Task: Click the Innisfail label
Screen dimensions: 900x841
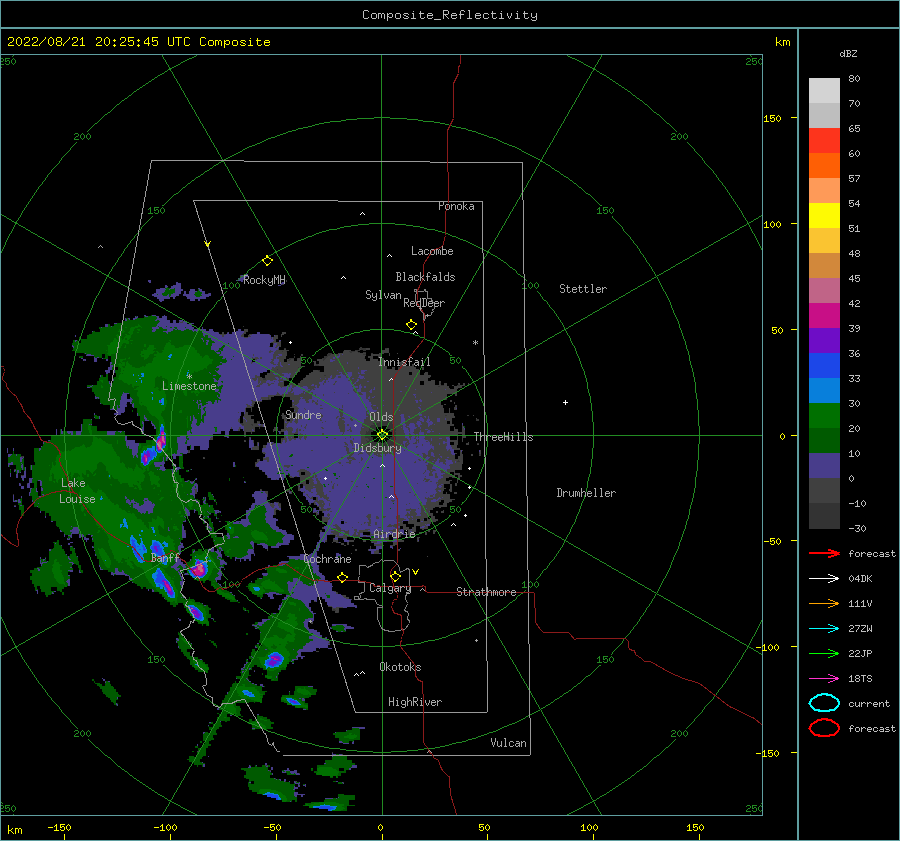Action: click(x=404, y=362)
